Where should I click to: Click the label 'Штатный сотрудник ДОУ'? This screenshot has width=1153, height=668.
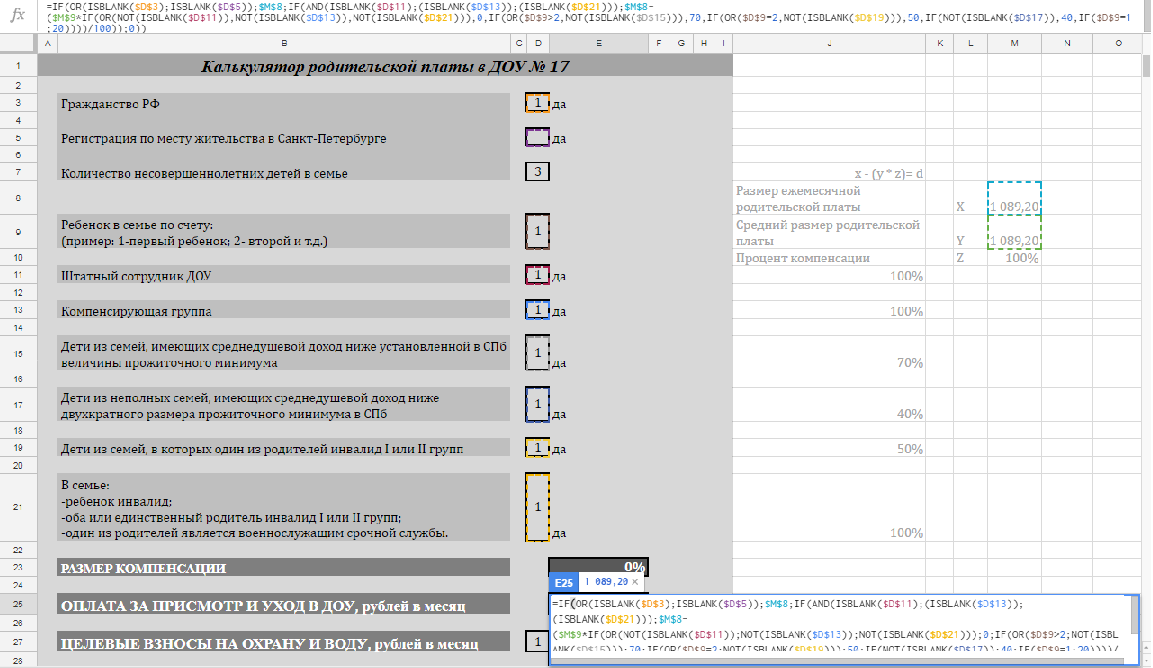[136, 276]
